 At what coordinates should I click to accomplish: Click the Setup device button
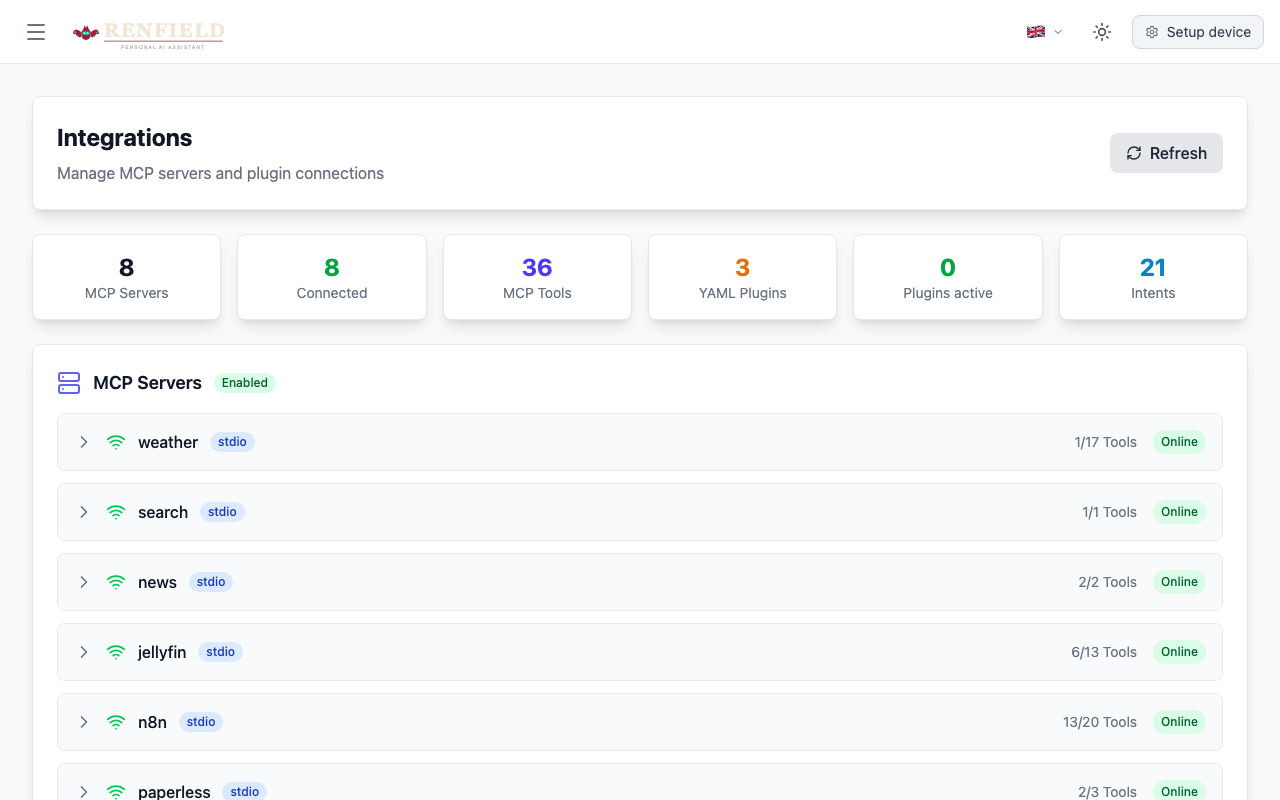1197,31
